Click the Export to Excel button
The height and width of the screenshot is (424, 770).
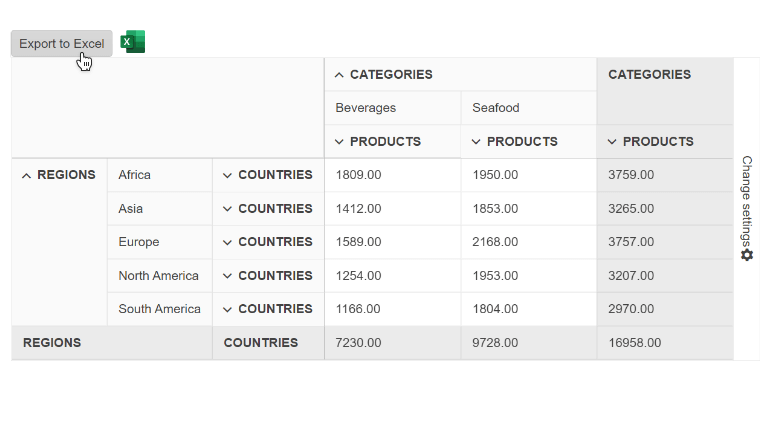(61, 44)
